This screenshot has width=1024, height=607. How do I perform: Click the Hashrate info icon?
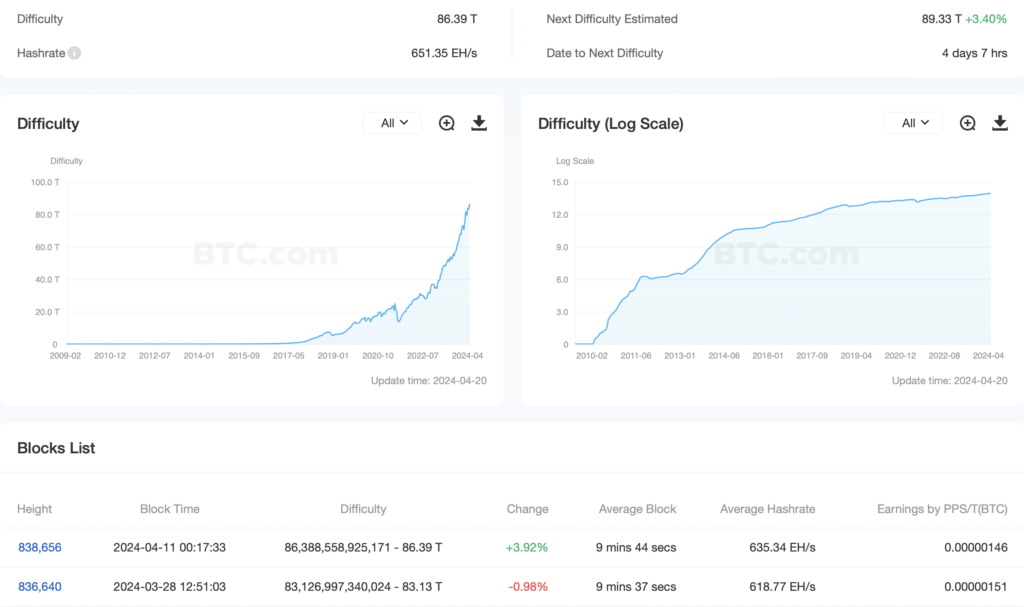75,53
